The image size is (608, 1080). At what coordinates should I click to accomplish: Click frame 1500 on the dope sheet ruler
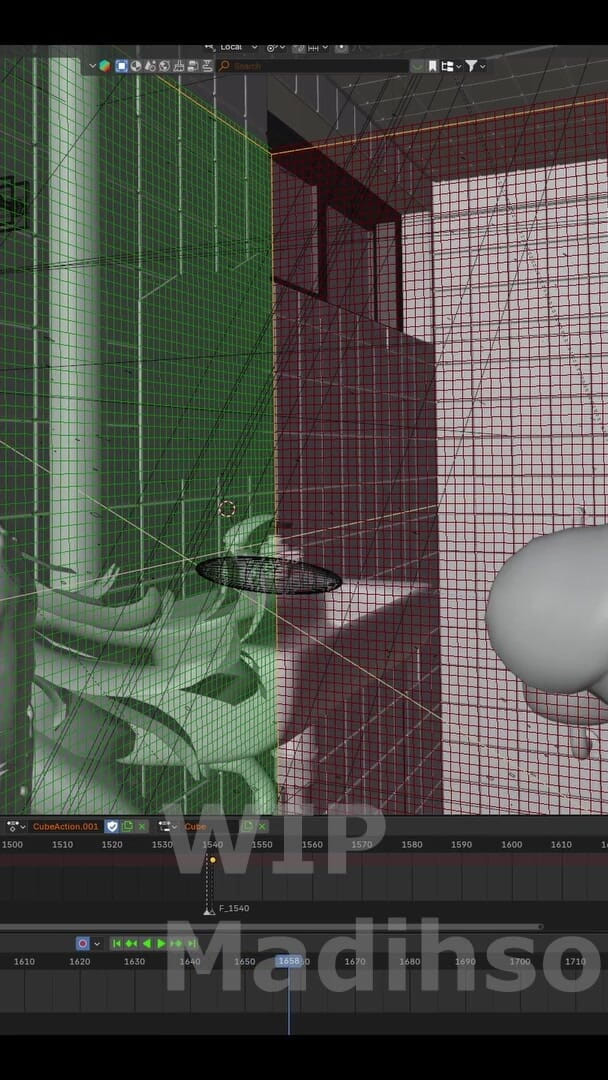[12, 844]
